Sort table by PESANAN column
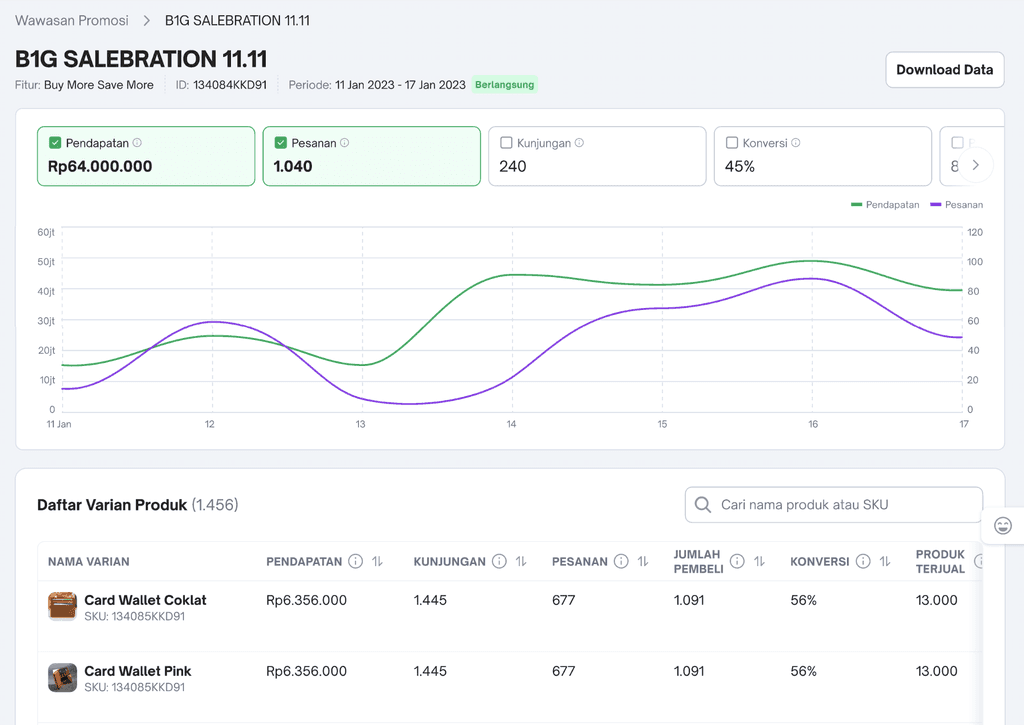This screenshot has width=1024, height=725. click(x=643, y=561)
